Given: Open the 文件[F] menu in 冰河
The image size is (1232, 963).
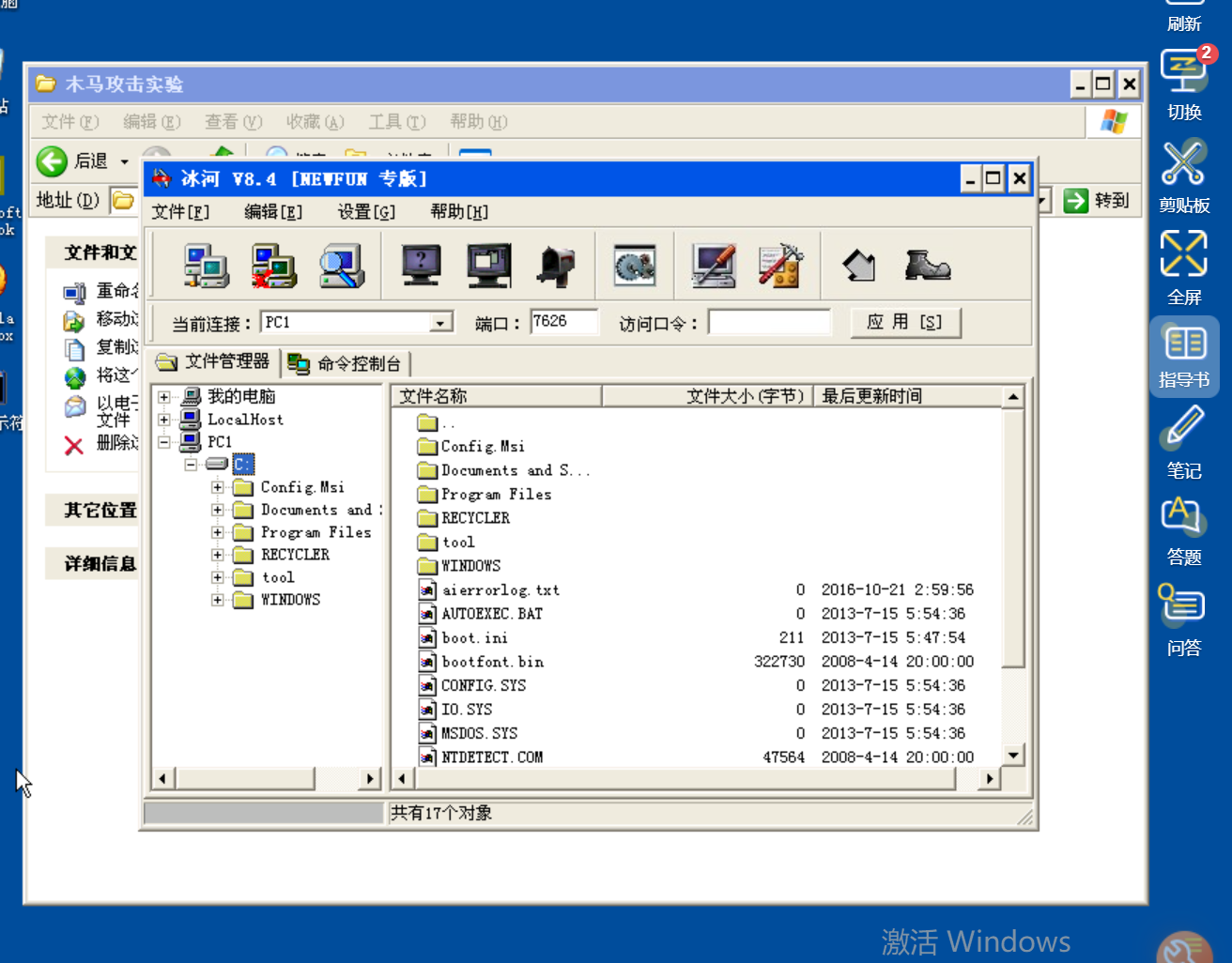Looking at the screenshot, I should point(180,212).
